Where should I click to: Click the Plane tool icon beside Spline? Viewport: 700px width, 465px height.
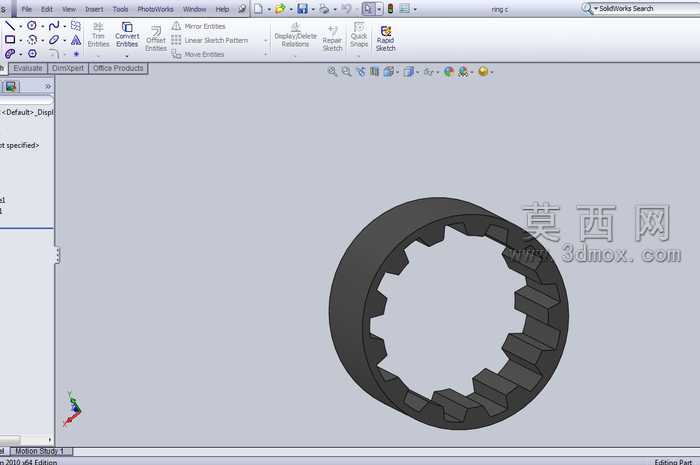[x=76, y=25]
